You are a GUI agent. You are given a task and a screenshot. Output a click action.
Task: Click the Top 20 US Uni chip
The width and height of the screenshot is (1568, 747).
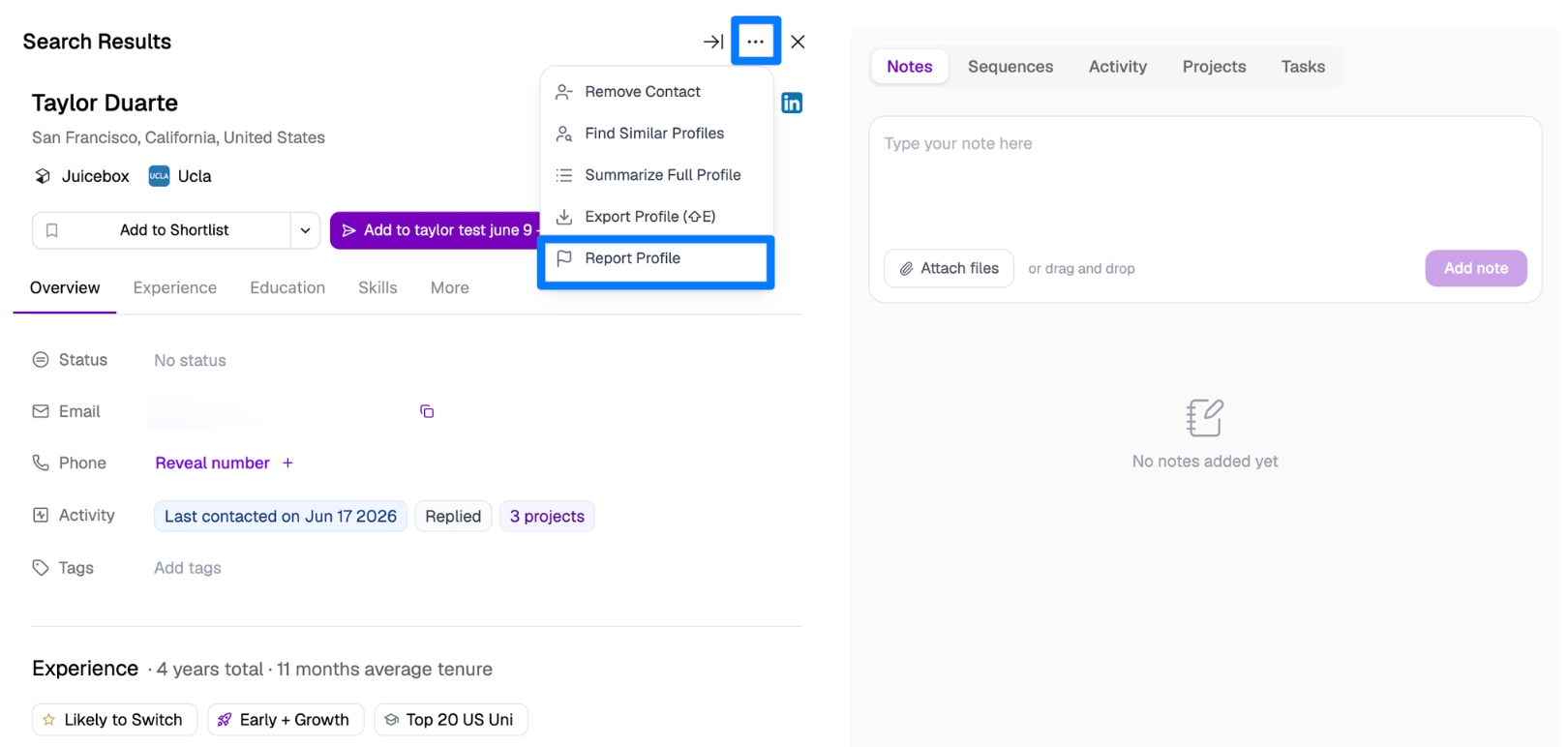(x=451, y=720)
